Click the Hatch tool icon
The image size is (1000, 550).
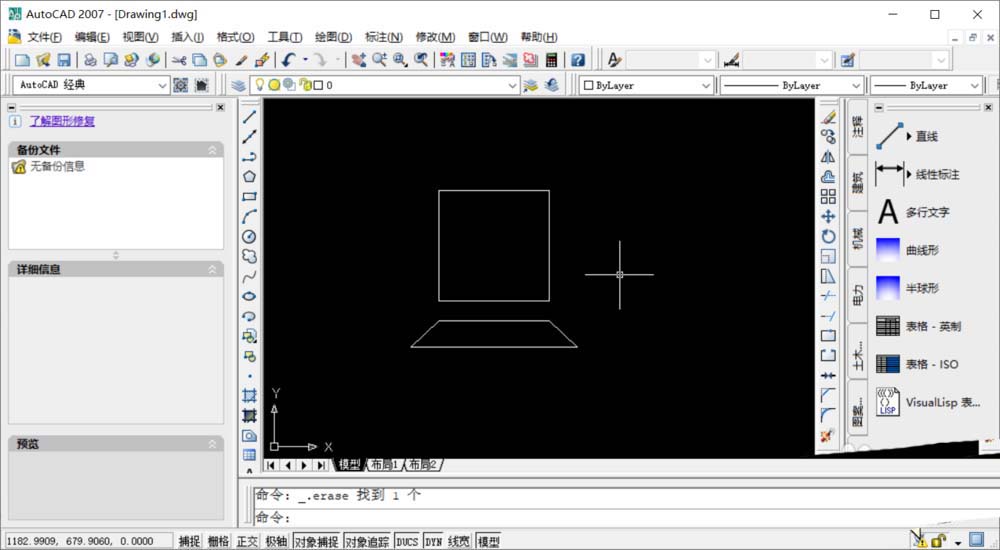[250, 396]
